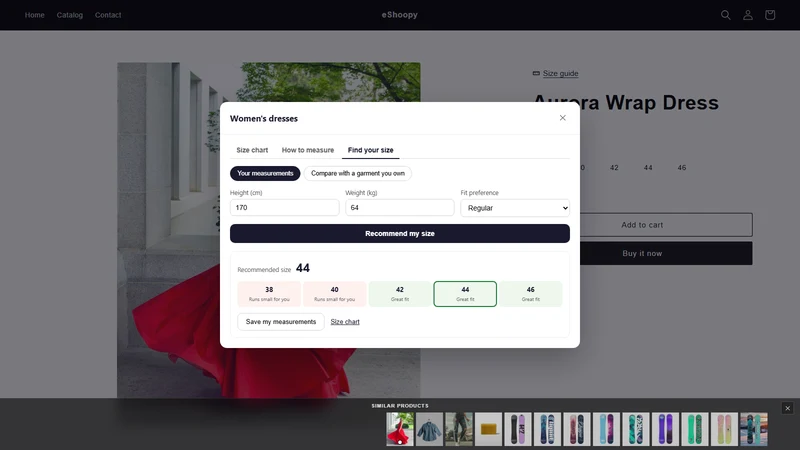Select size 44 on product page

[x=647, y=167]
